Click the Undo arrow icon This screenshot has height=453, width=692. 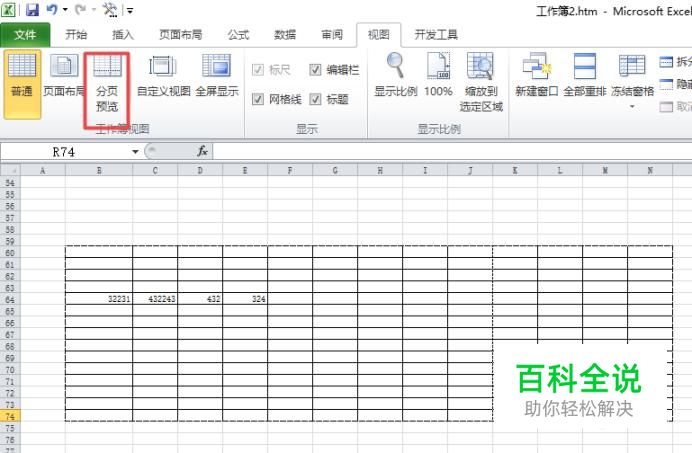(x=52, y=9)
